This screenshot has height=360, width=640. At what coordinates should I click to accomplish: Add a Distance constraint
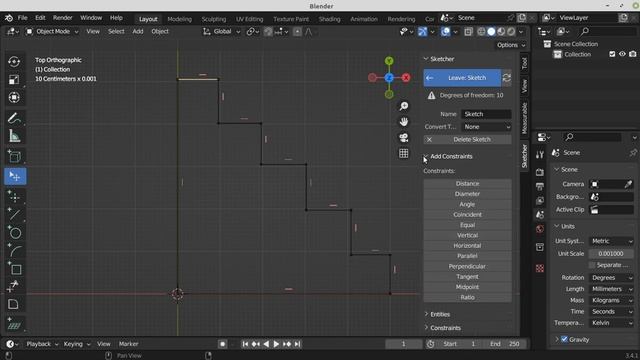(x=467, y=184)
